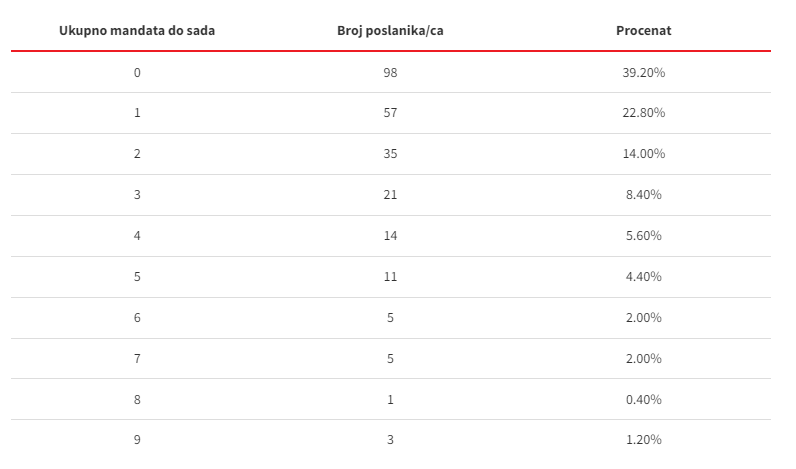Select the cell showing 98 poslanika
Image resolution: width=796 pixels, height=469 pixels.
tap(390, 73)
